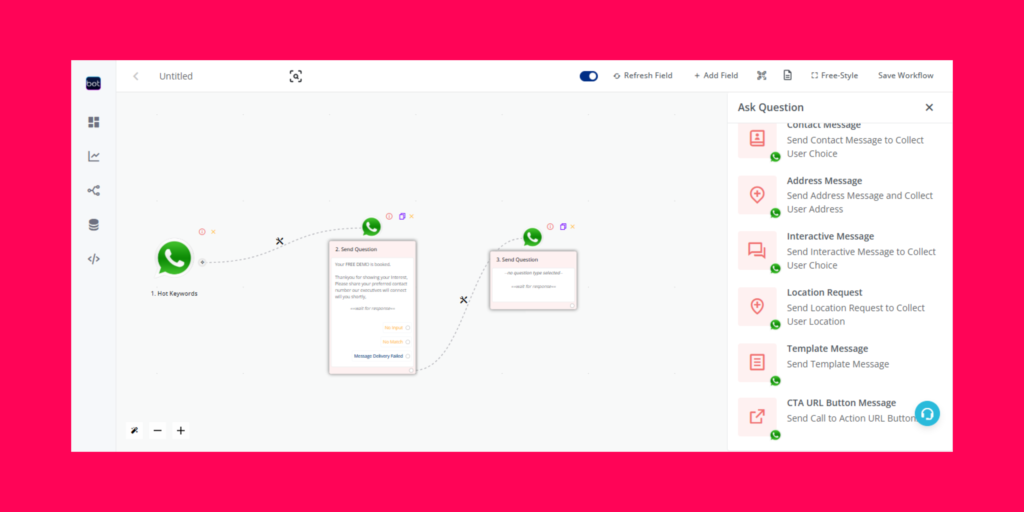Screen dimensions: 1024x512
Task: Select Contact Message card icon
Action: tap(757, 138)
